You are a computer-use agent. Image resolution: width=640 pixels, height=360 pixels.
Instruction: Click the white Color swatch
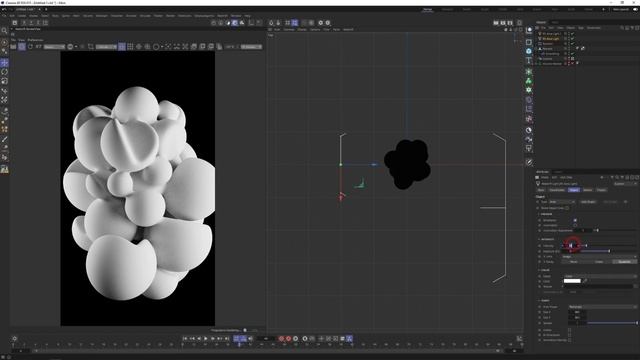(x=572, y=281)
